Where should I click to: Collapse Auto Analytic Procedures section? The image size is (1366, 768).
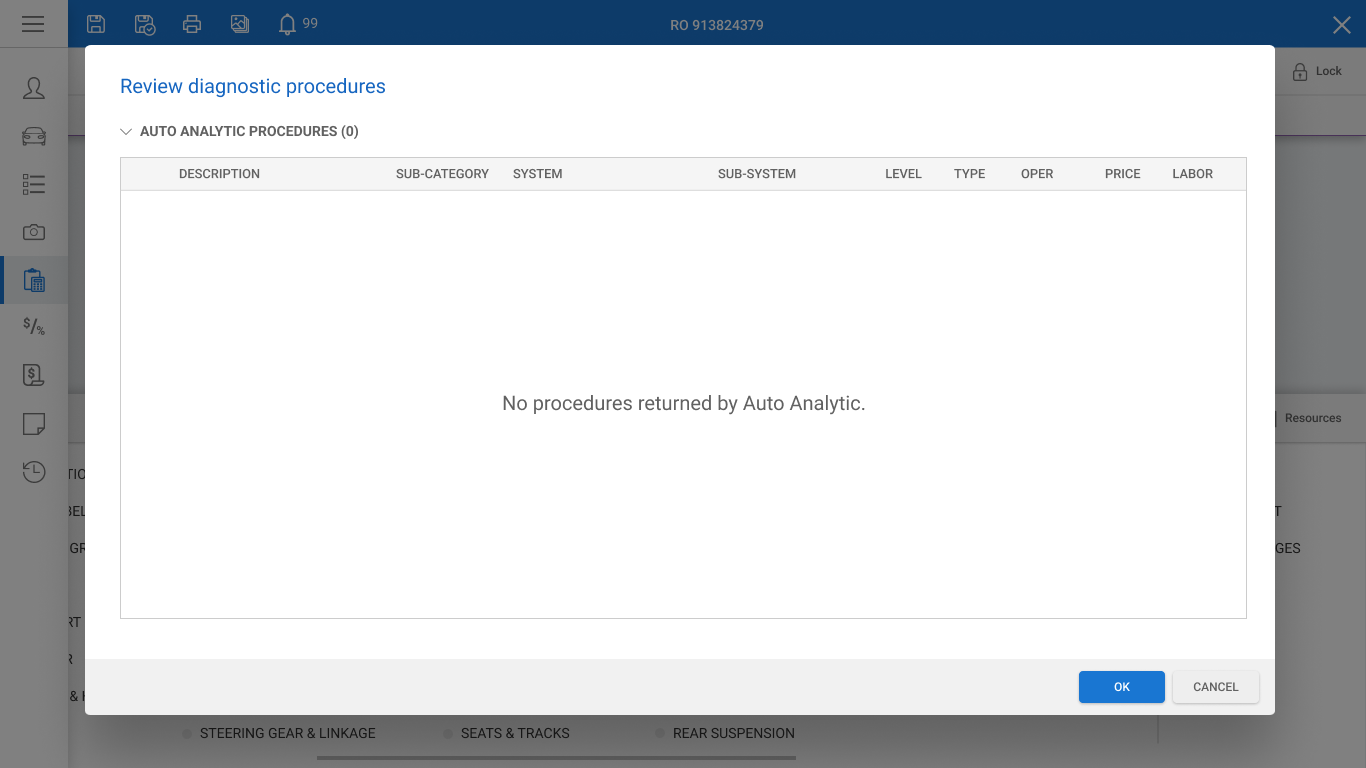[126, 131]
